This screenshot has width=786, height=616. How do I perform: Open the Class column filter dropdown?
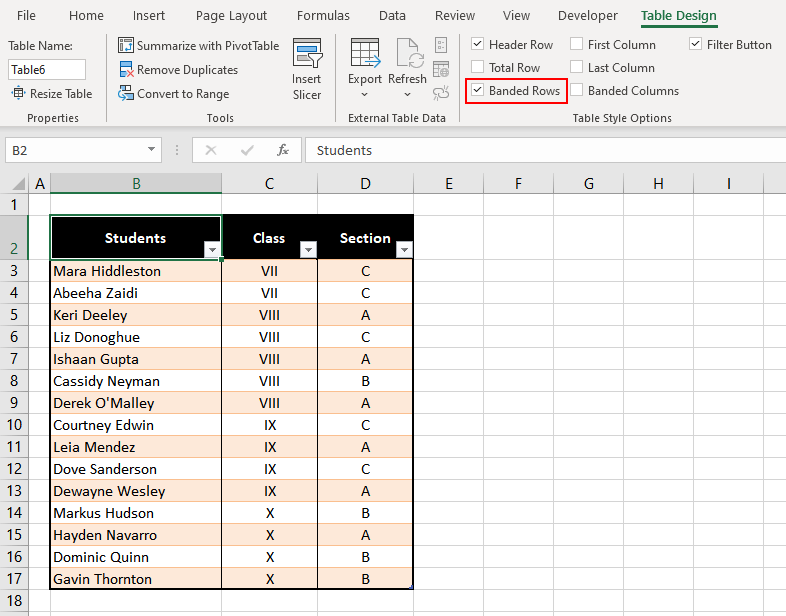tap(308, 250)
